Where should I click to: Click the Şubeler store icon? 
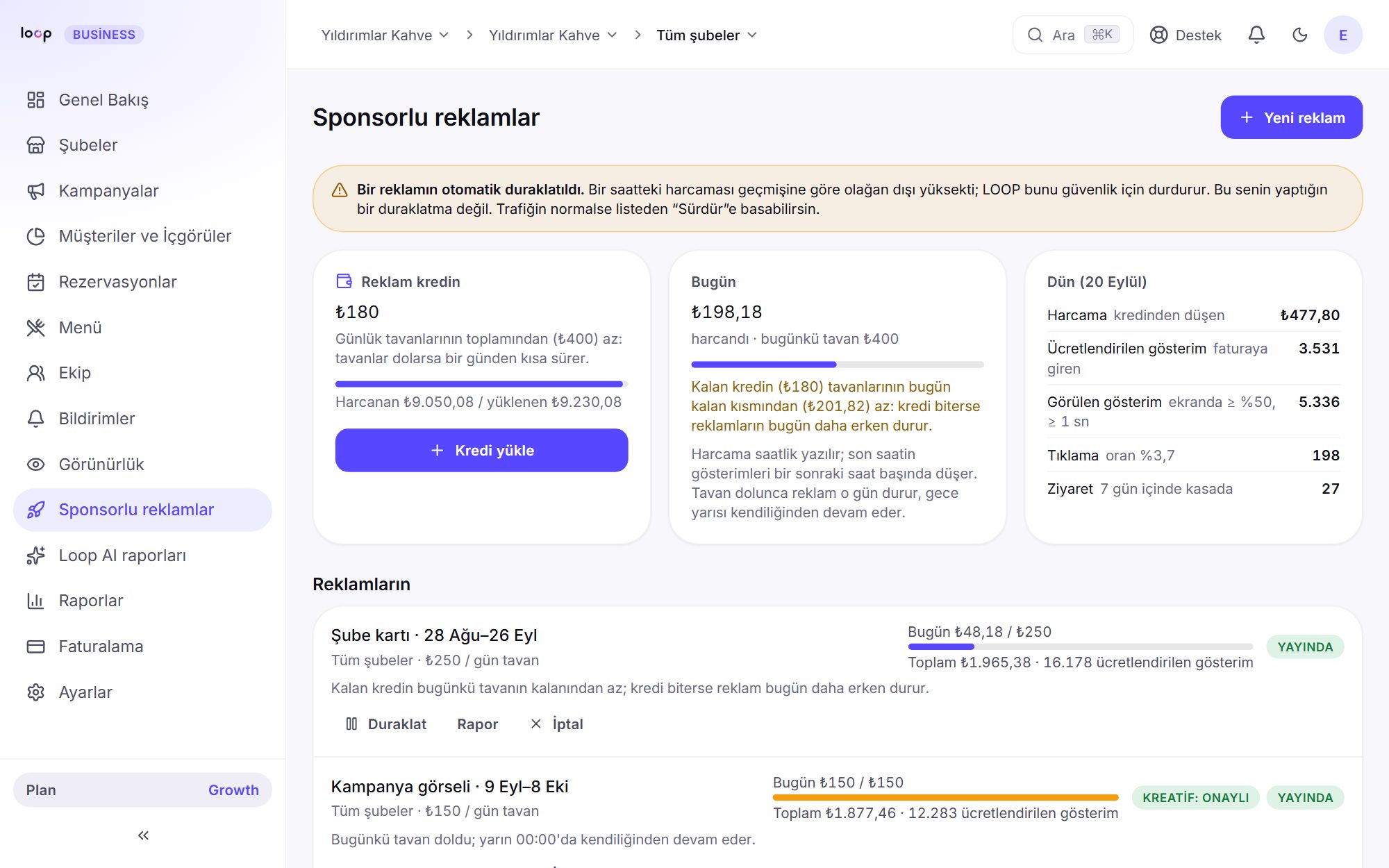(35, 145)
